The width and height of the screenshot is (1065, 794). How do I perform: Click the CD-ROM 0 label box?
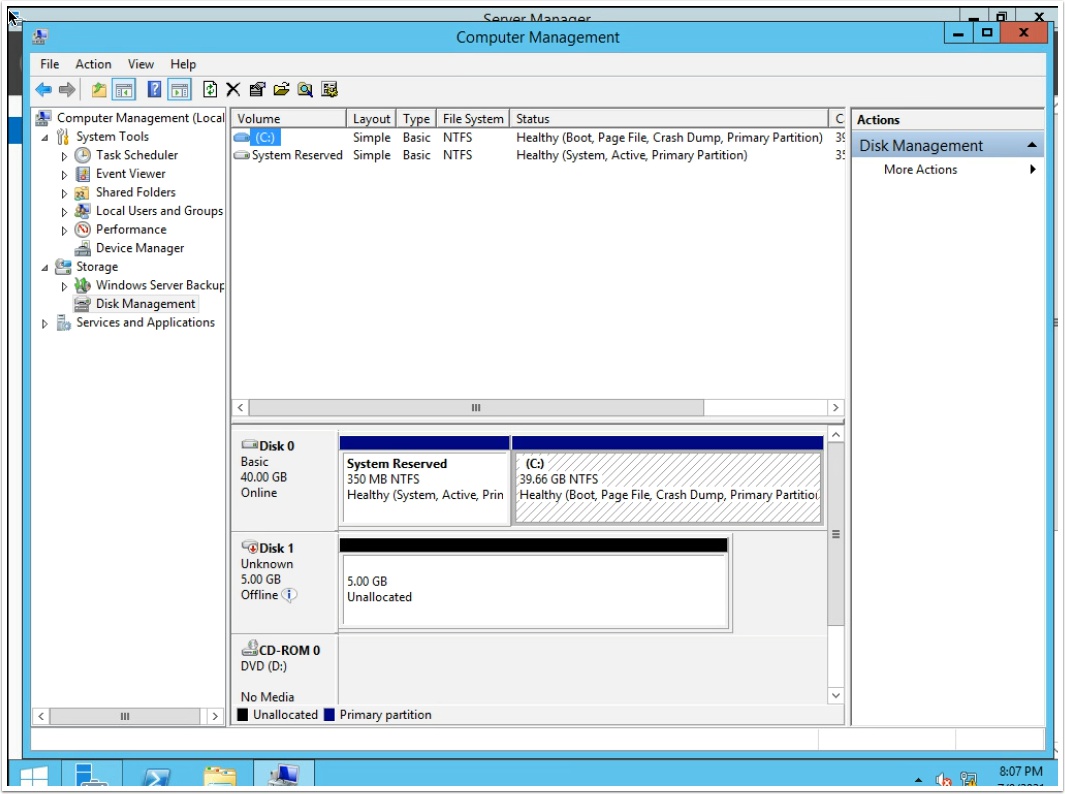[x=285, y=670]
